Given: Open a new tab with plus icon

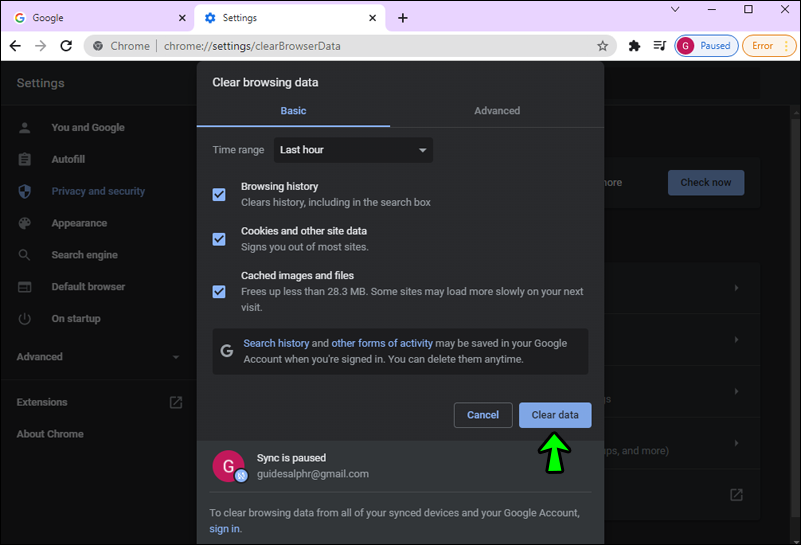Looking at the screenshot, I should tap(403, 18).
